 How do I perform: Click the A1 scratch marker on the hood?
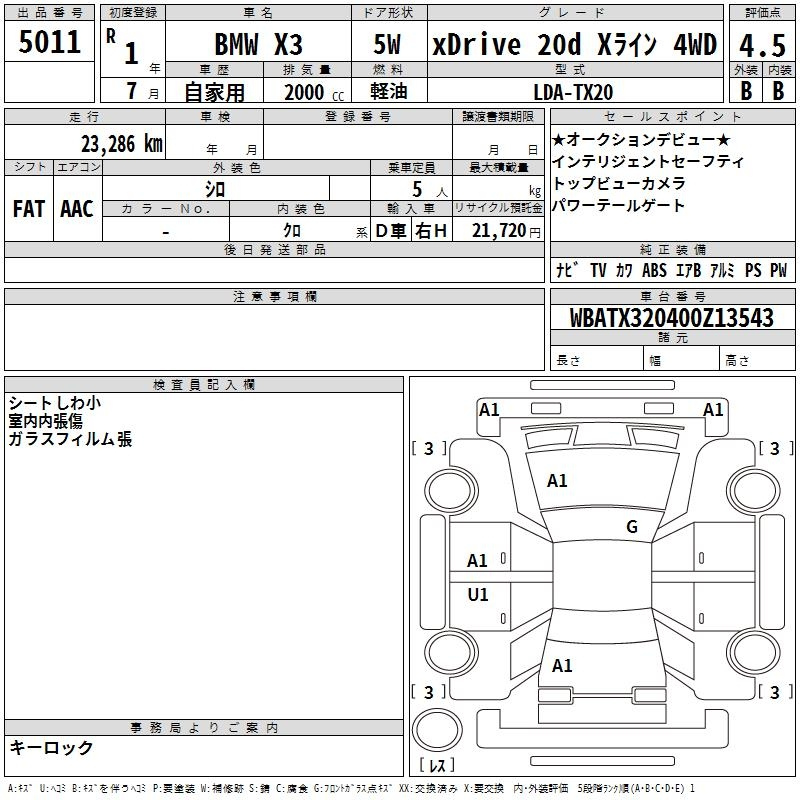coord(557,481)
